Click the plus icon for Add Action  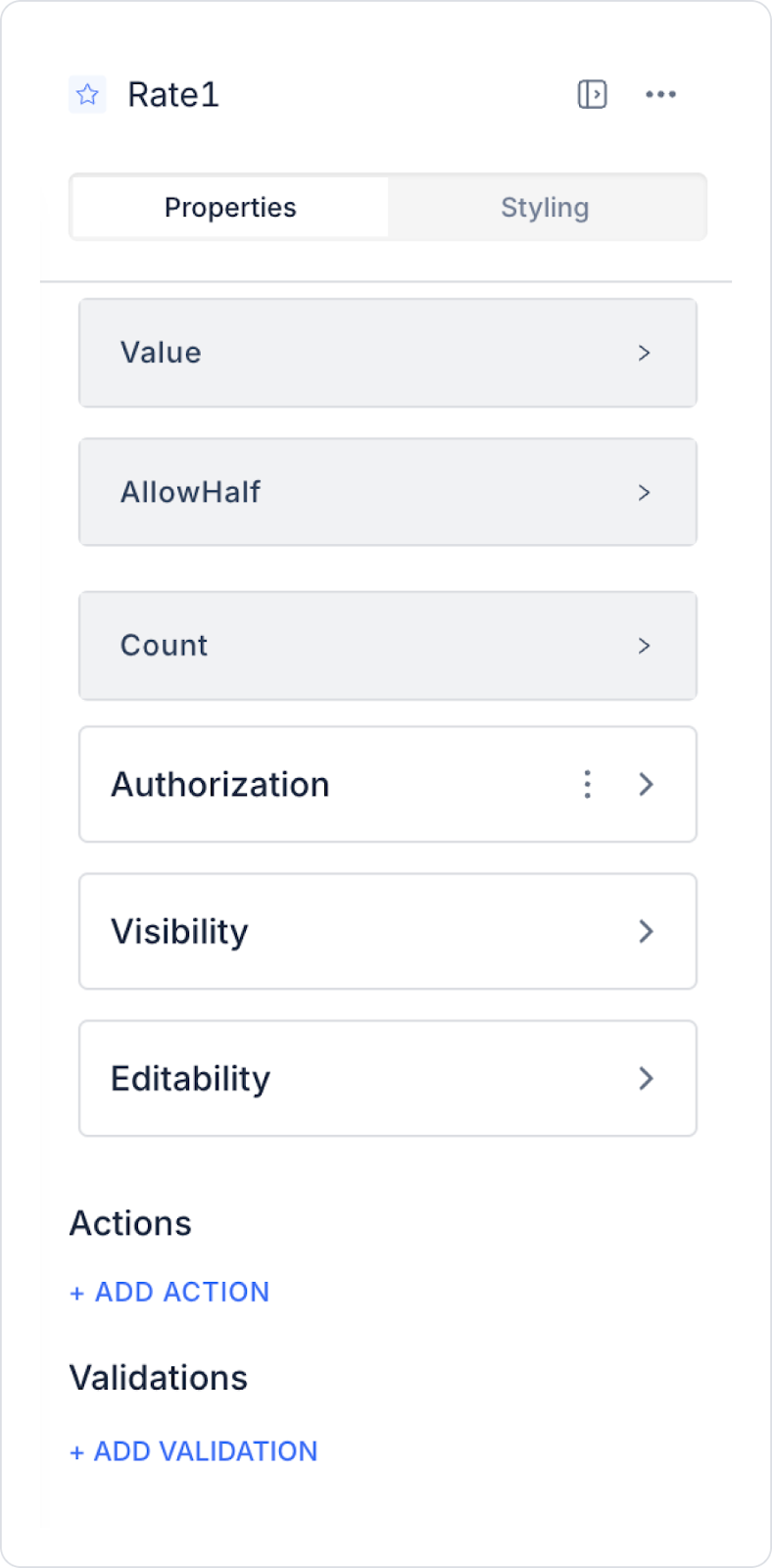[76, 1294]
